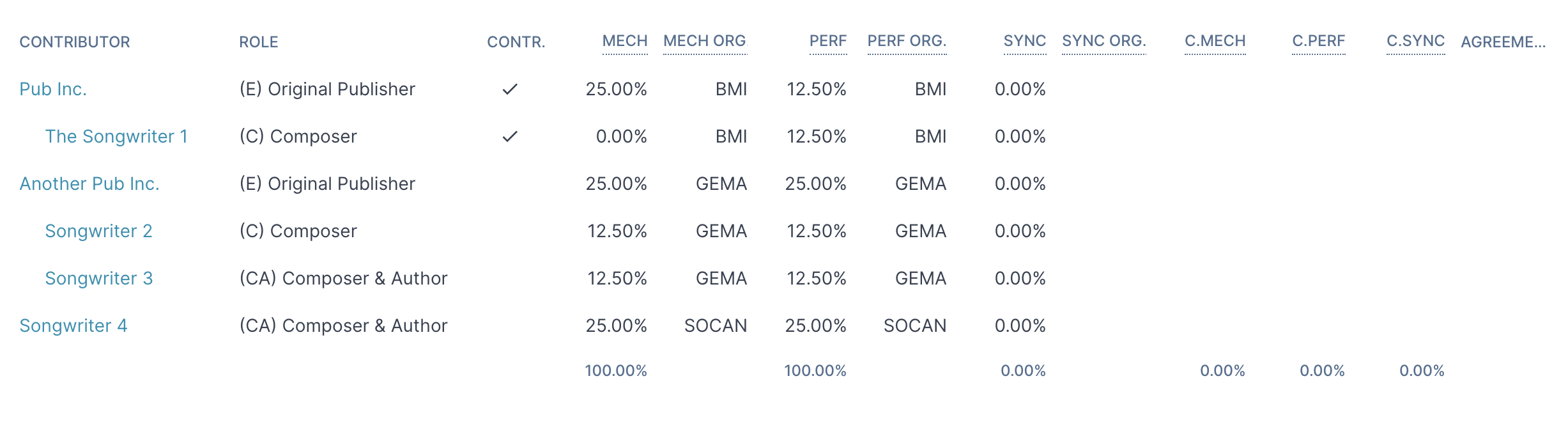The width and height of the screenshot is (1568, 422).
Task: Click the MECH column header
Action: [625, 41]
